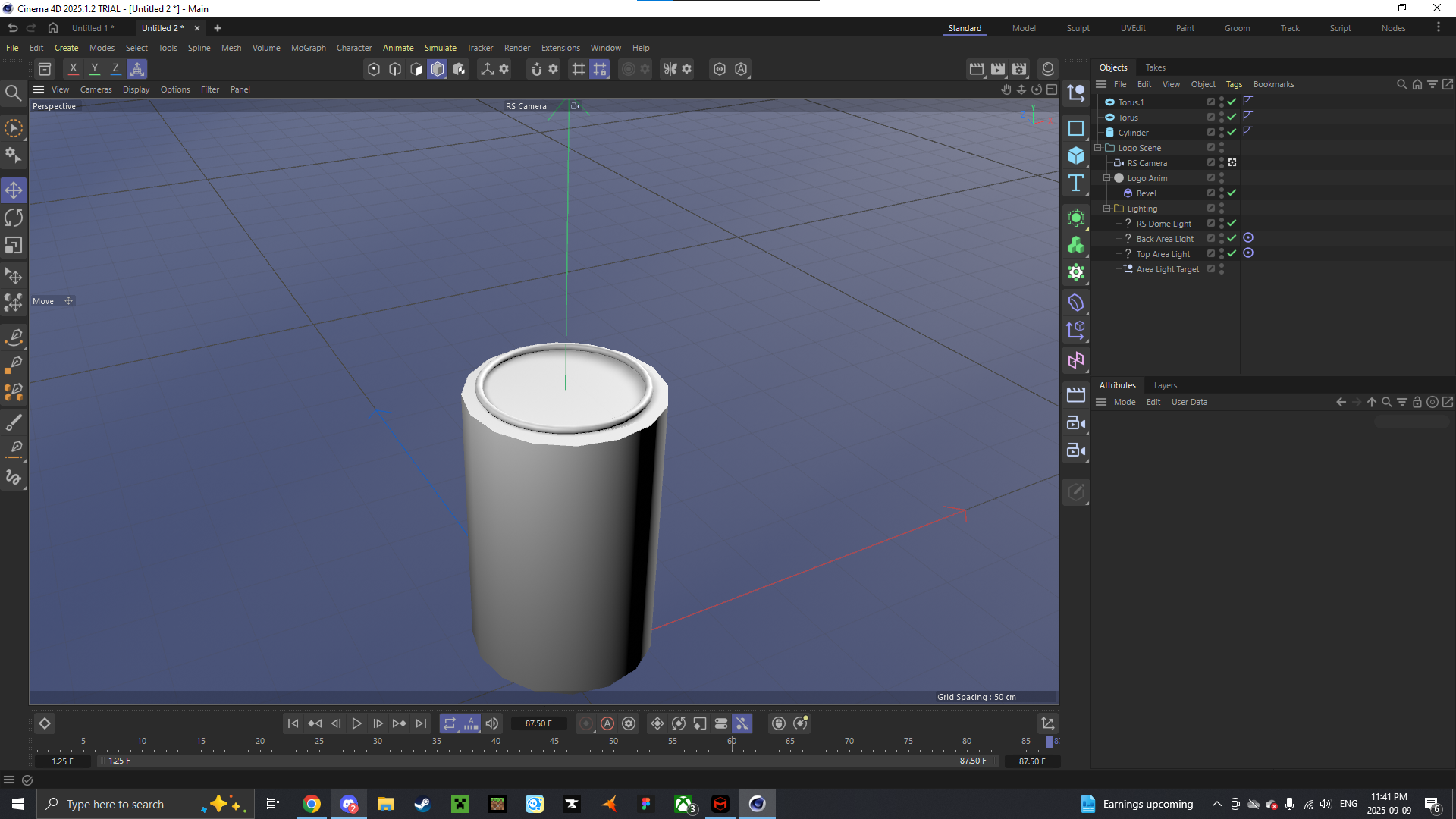The width and height of the screenshot is (1456, 819).
Task: Open the MoGraph menu
Action: click(308, 48)
